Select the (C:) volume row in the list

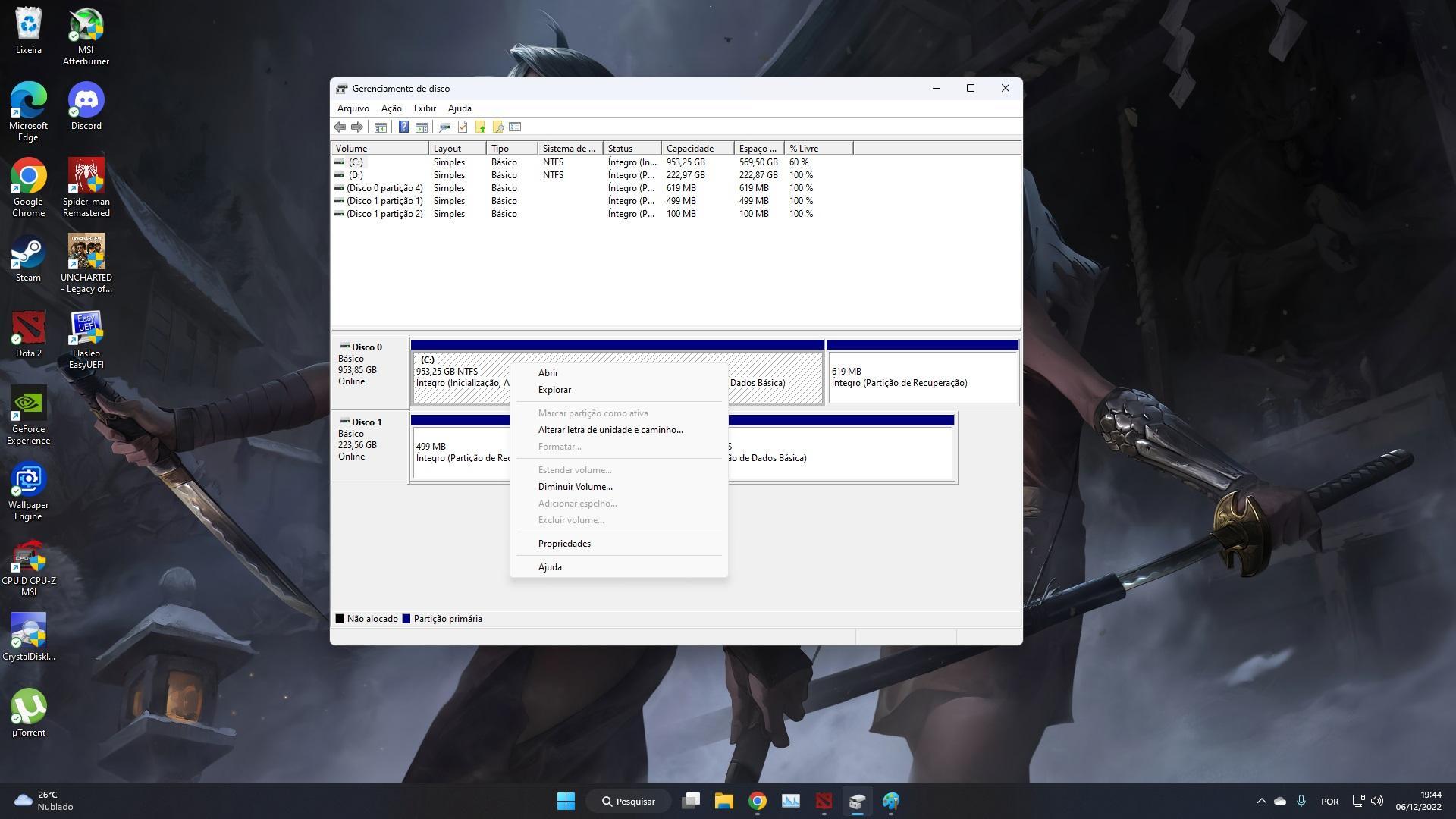(x=591, y=162)
